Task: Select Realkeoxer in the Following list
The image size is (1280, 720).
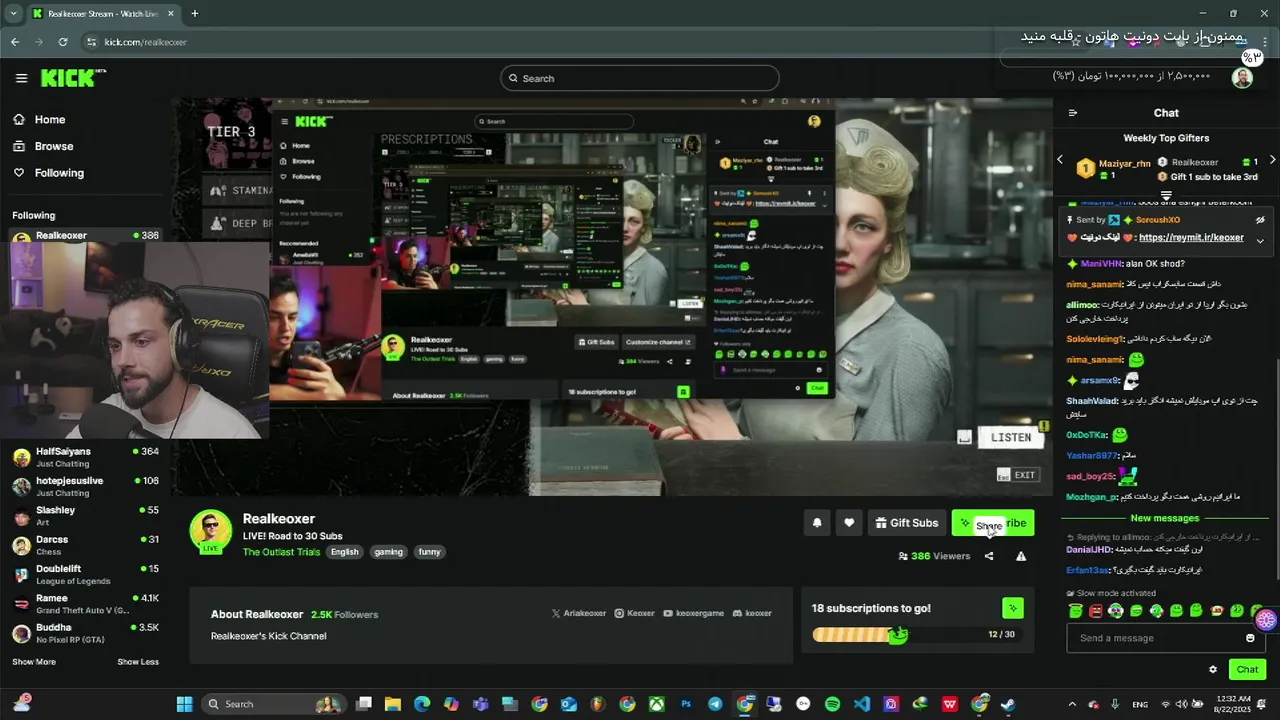Action: (85, 236)
